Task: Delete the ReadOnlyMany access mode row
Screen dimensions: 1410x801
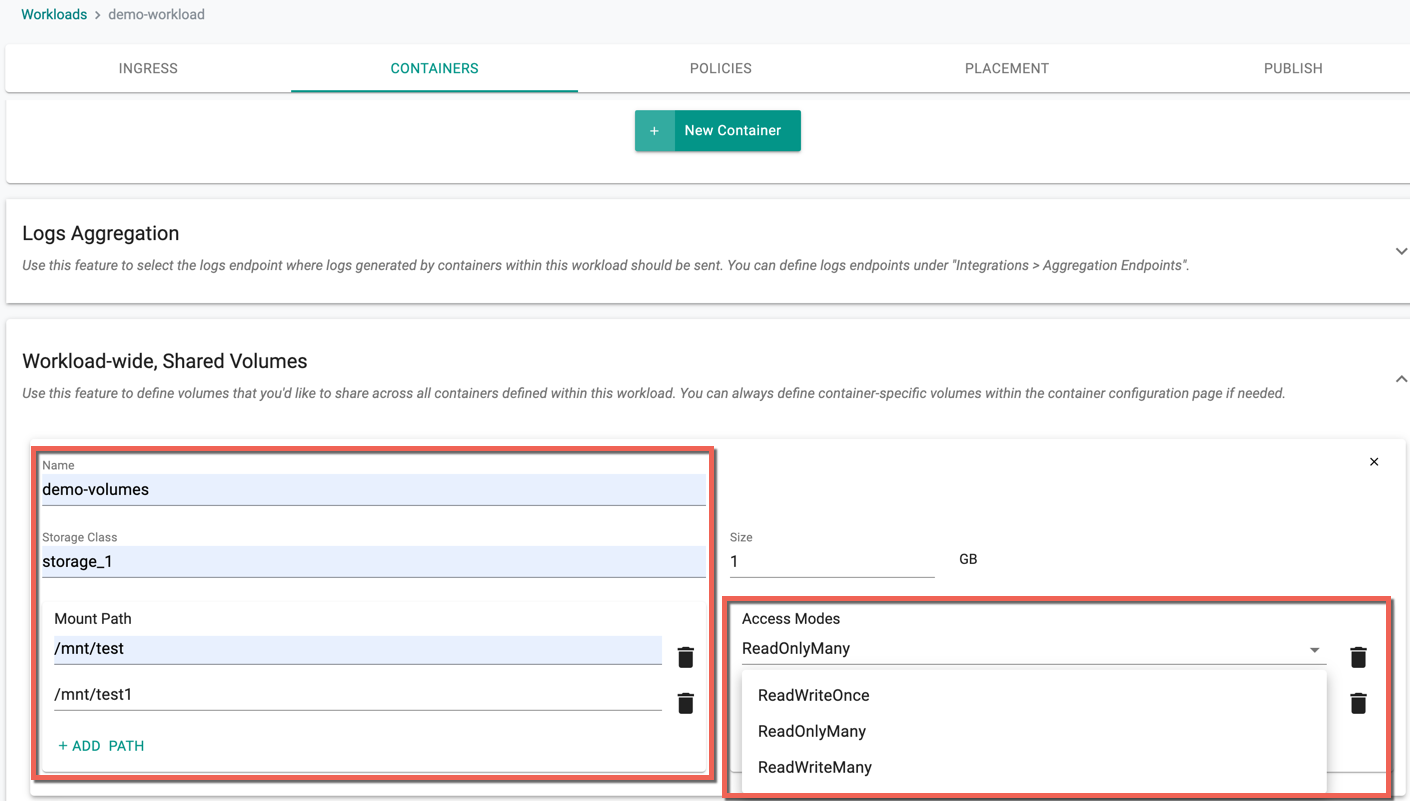Action: point(1358,657)
